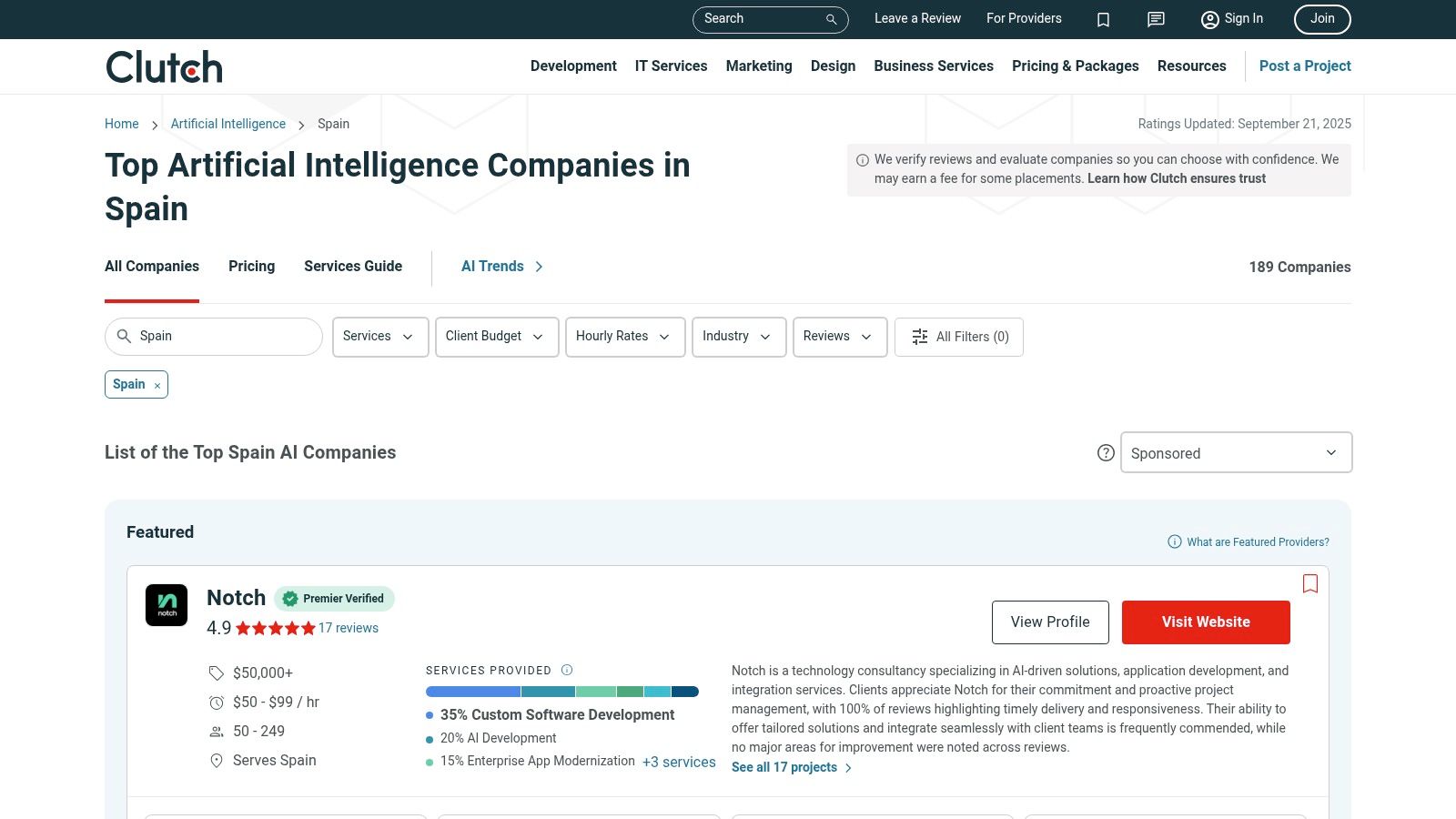
Task: Go to Home breadcrumb
Action: [x=122, y=124]
